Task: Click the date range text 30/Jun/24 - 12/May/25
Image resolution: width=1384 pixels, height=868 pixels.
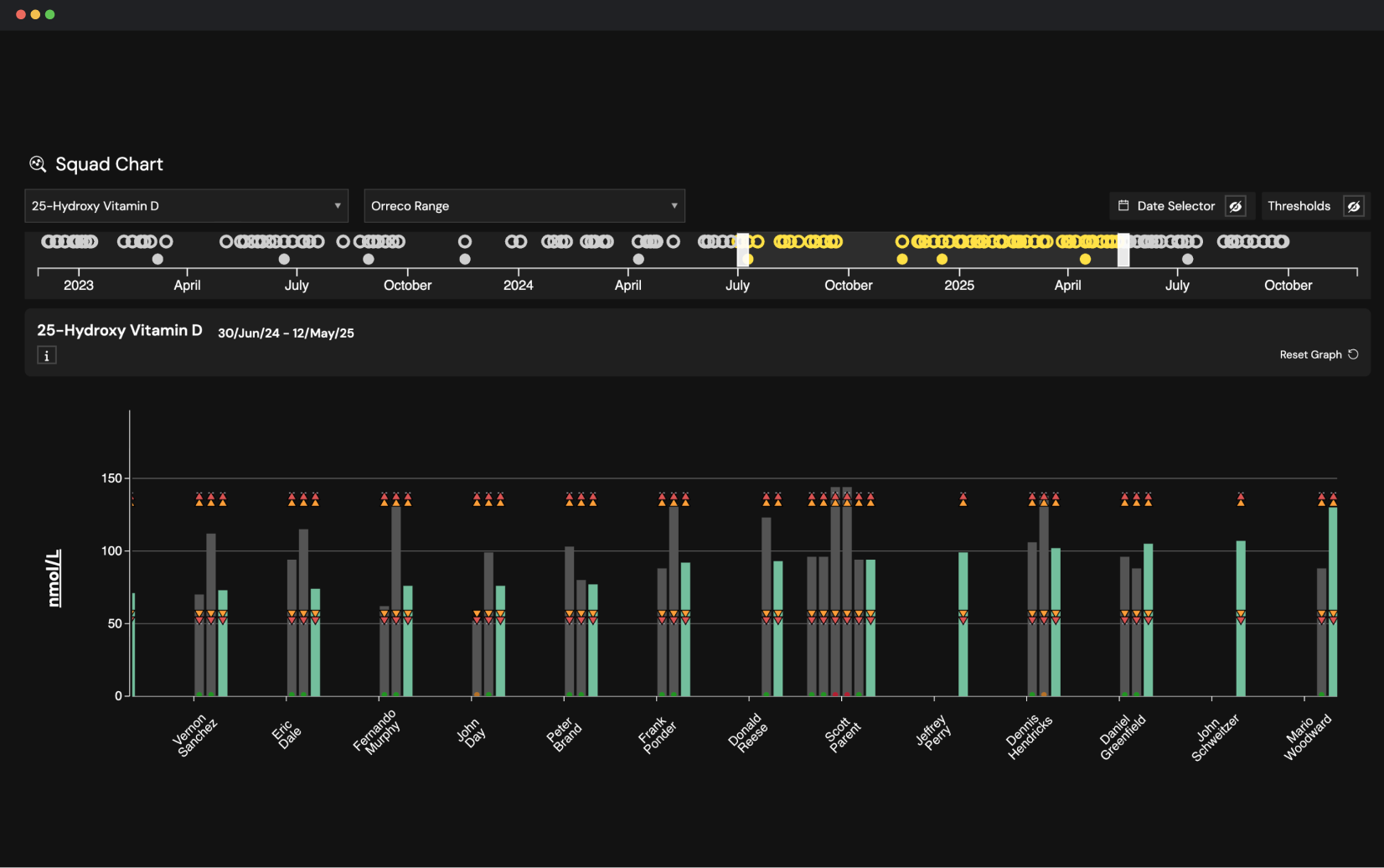Action: coord(286,333)
